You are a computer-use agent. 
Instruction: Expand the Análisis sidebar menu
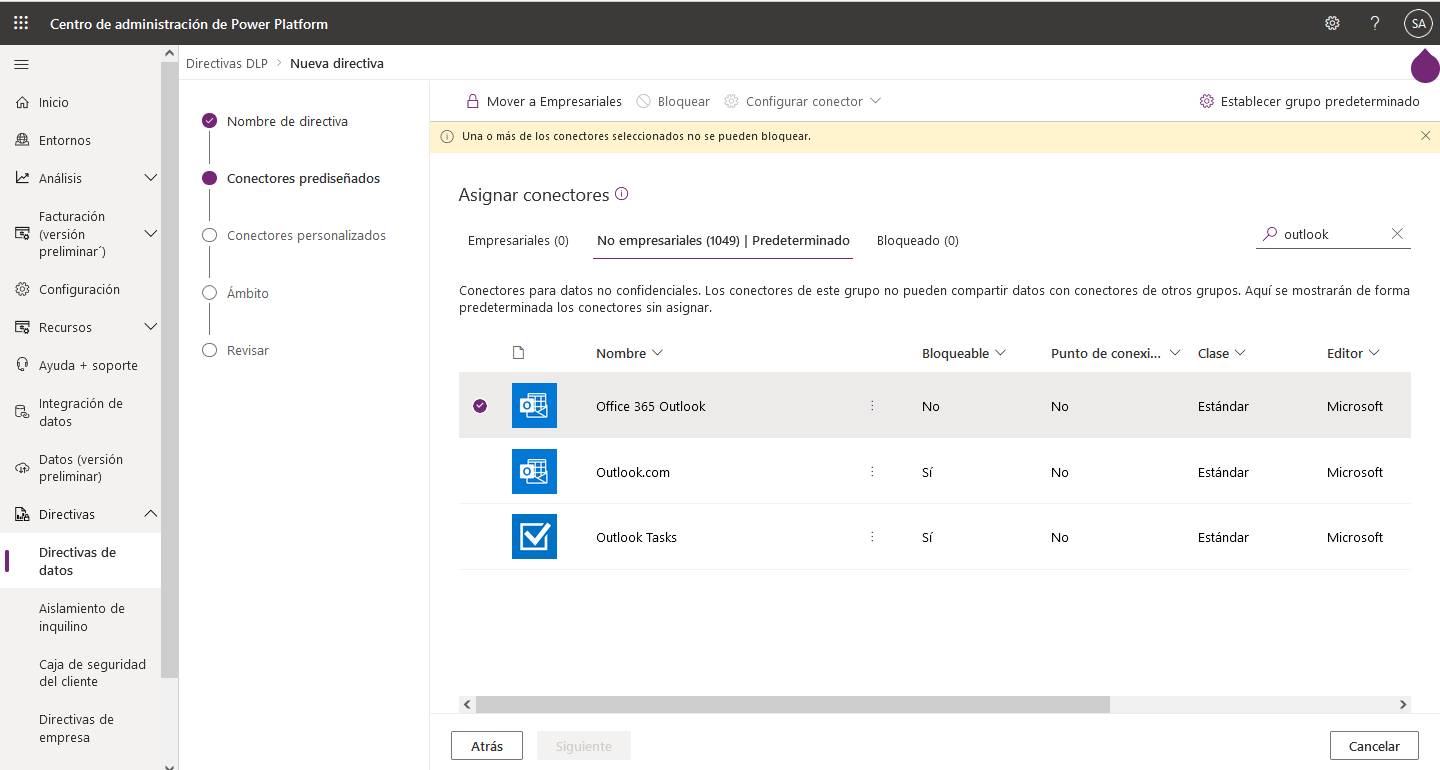point(151,177)
